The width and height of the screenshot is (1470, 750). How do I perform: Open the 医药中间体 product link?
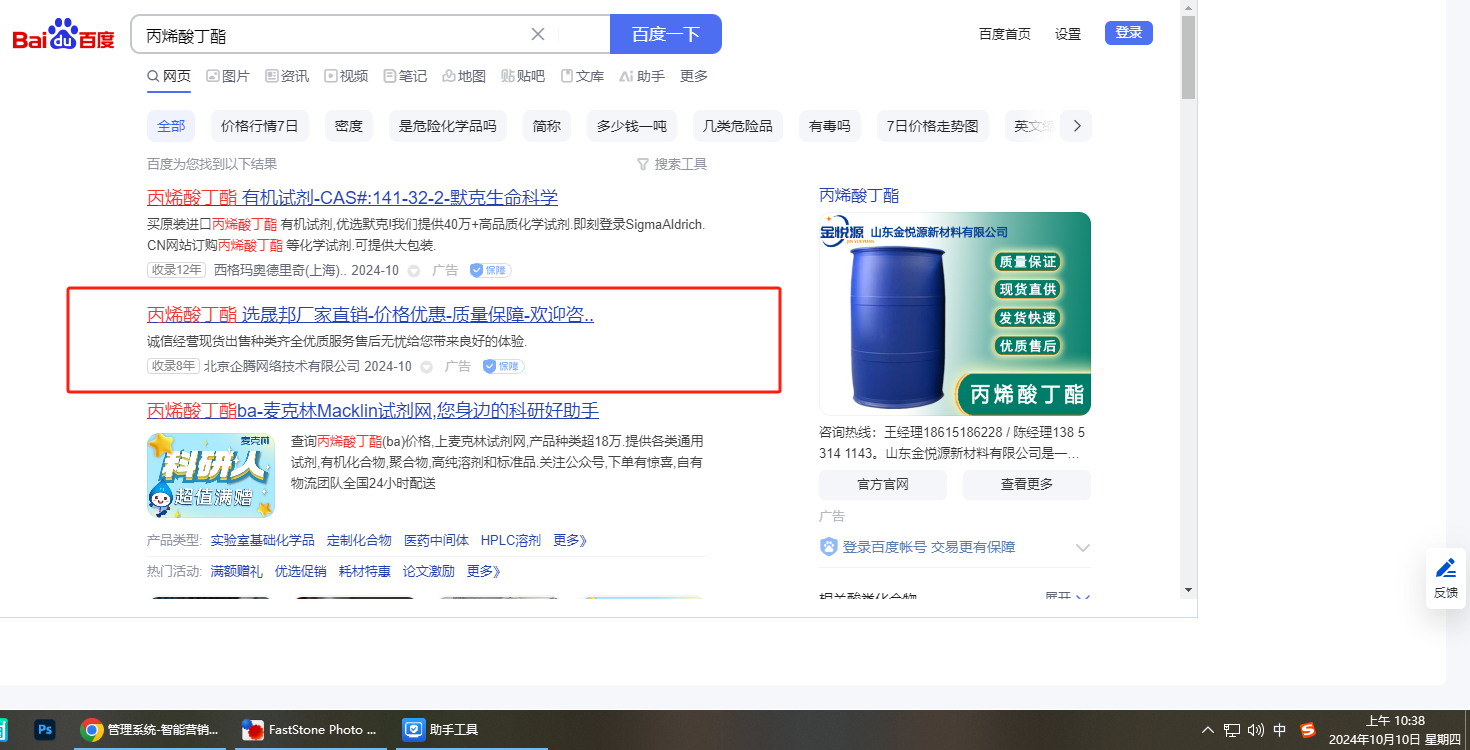click(x=436, y=540)
